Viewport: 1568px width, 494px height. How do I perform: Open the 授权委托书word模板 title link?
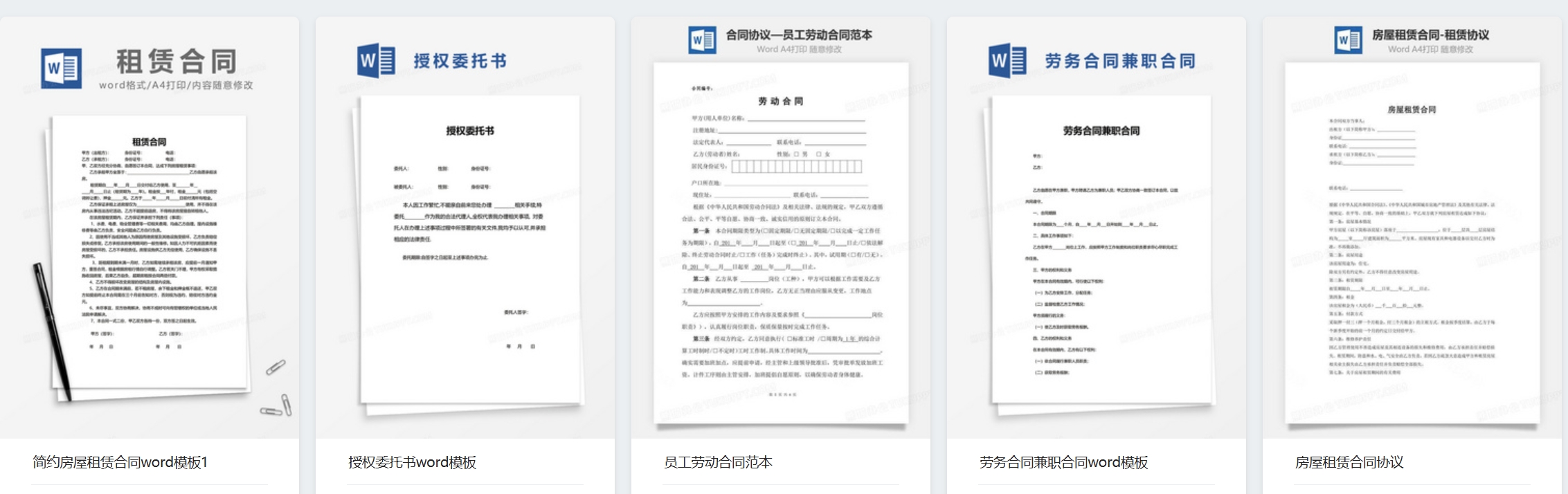pos(412,462)
